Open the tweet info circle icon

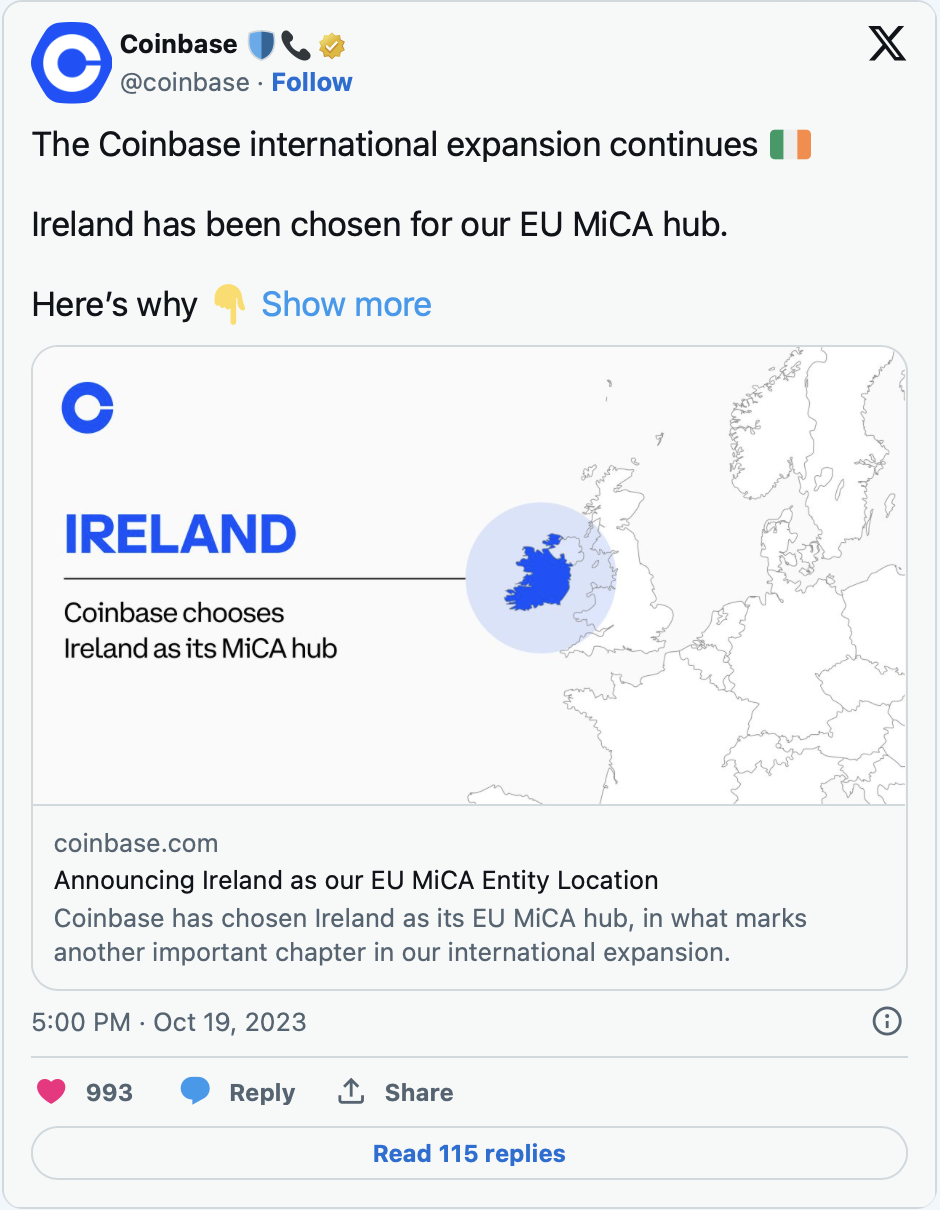(887, 1021)
